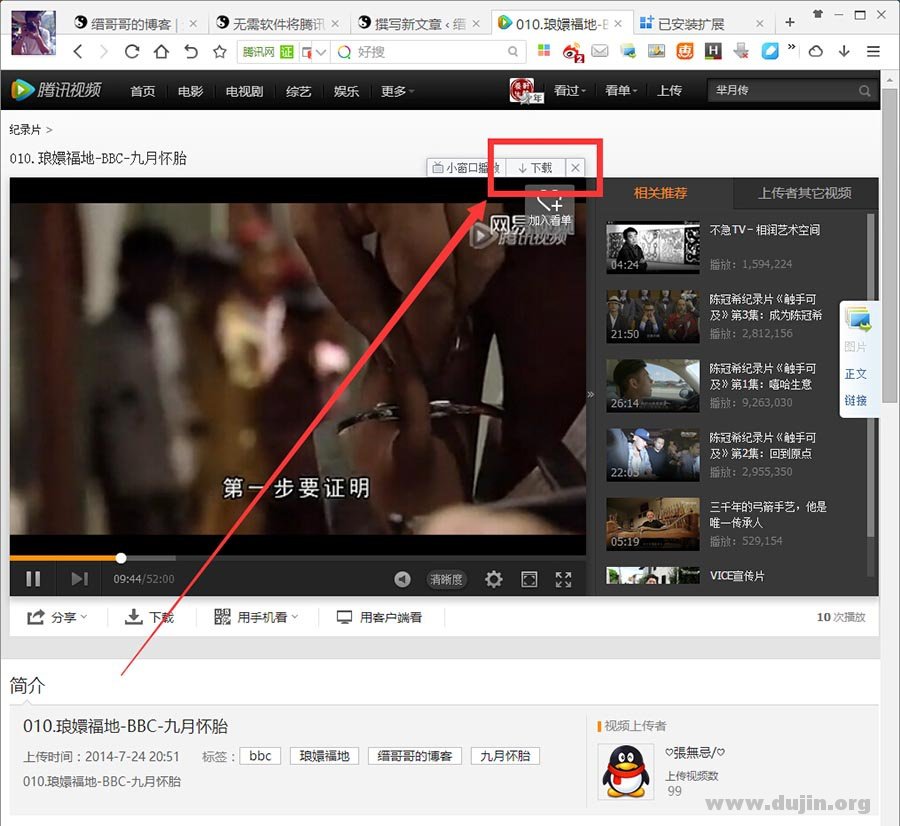Switch to the 上传者其它视频 tab
This screenshot has width=900, height=826.
pos(806,193)
